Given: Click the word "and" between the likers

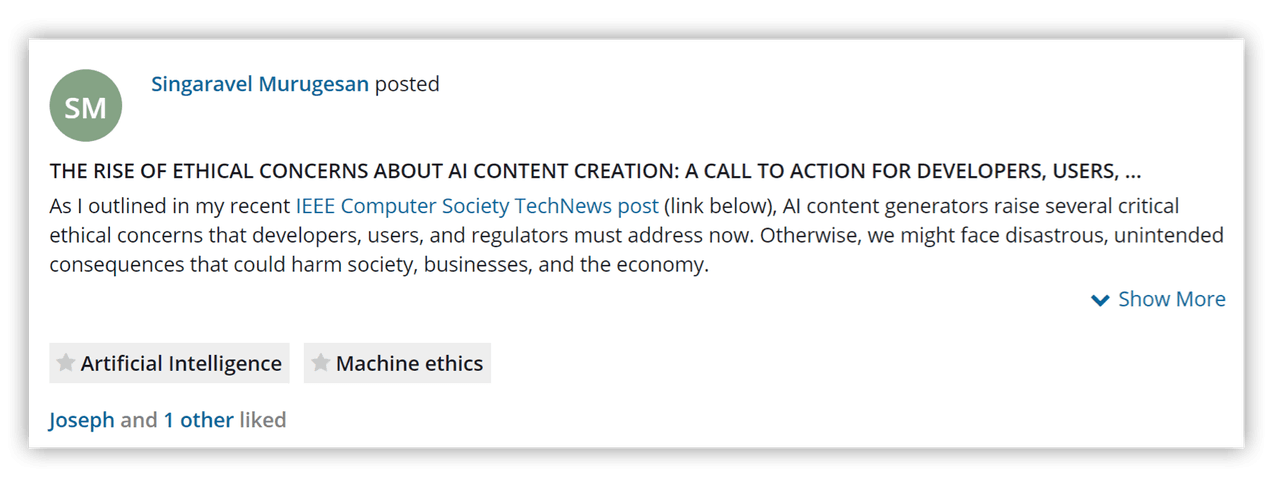Looking at the screenshot, I should (139, 420).
